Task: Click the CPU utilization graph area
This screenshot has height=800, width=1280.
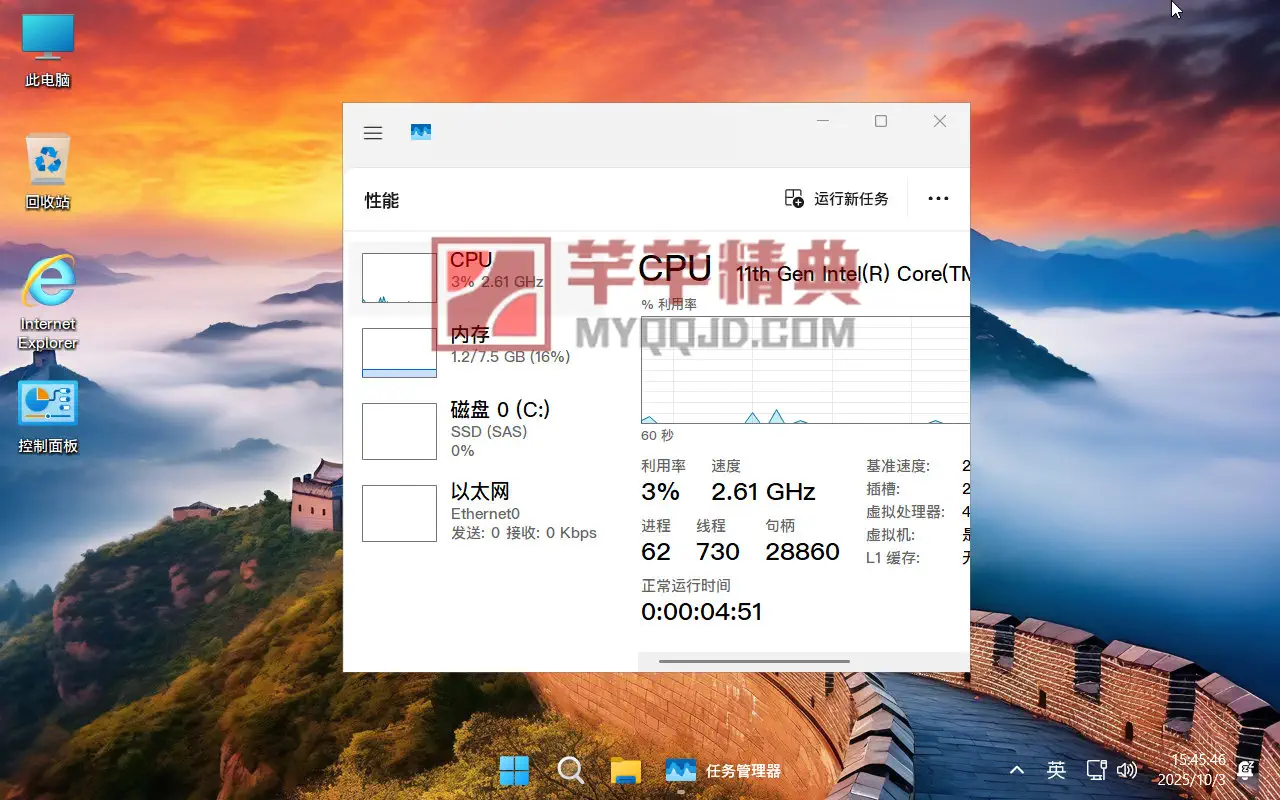Action: [x=805, y=370]
